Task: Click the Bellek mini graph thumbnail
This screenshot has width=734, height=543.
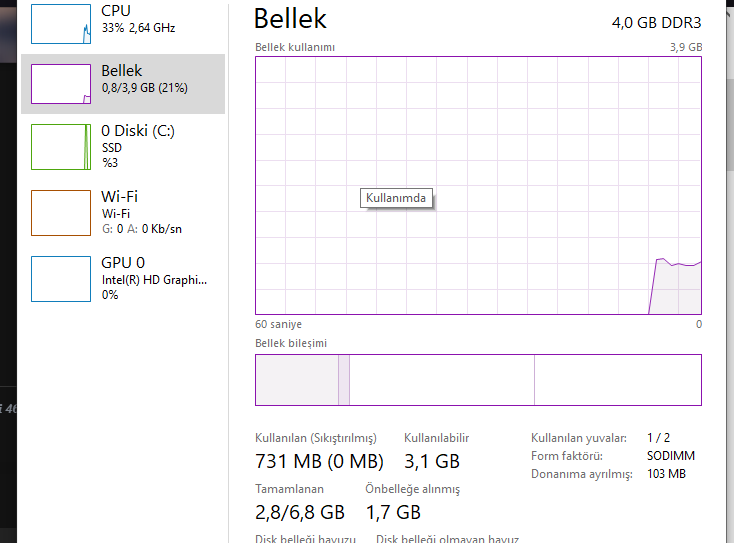Action: [x=60, y=84]
